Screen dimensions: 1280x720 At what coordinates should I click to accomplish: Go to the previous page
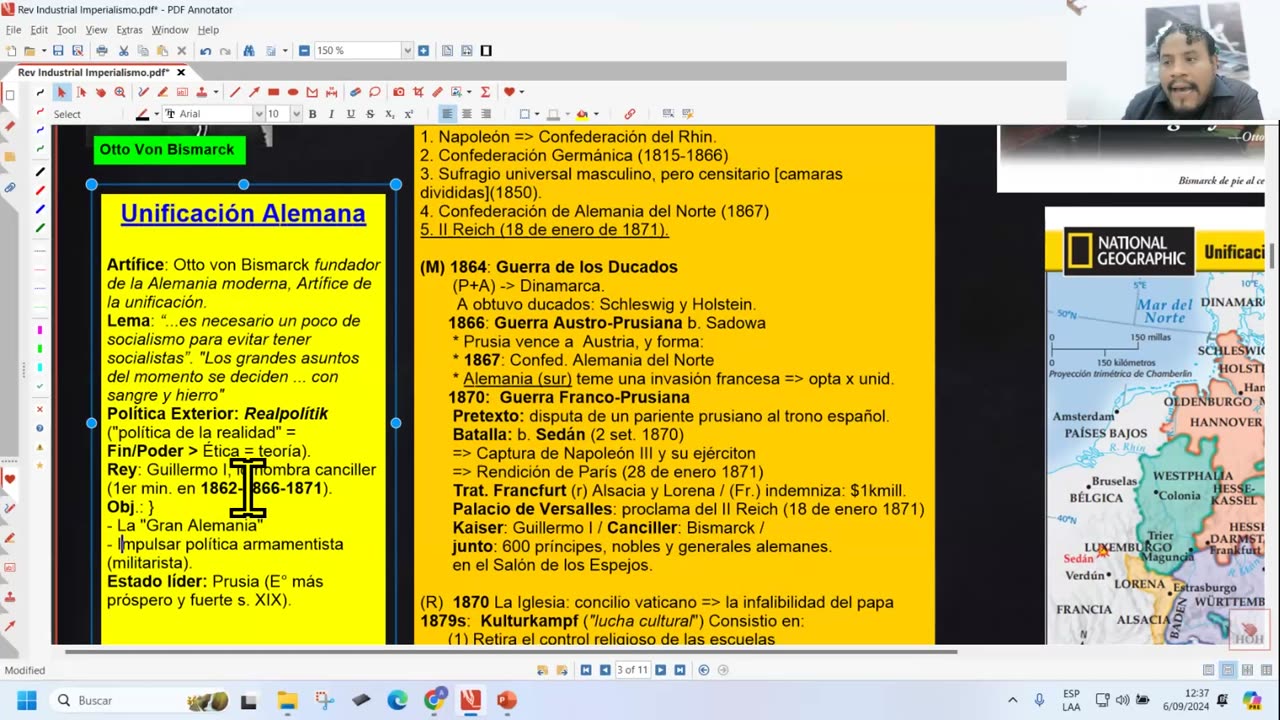[x=604, y=670]
